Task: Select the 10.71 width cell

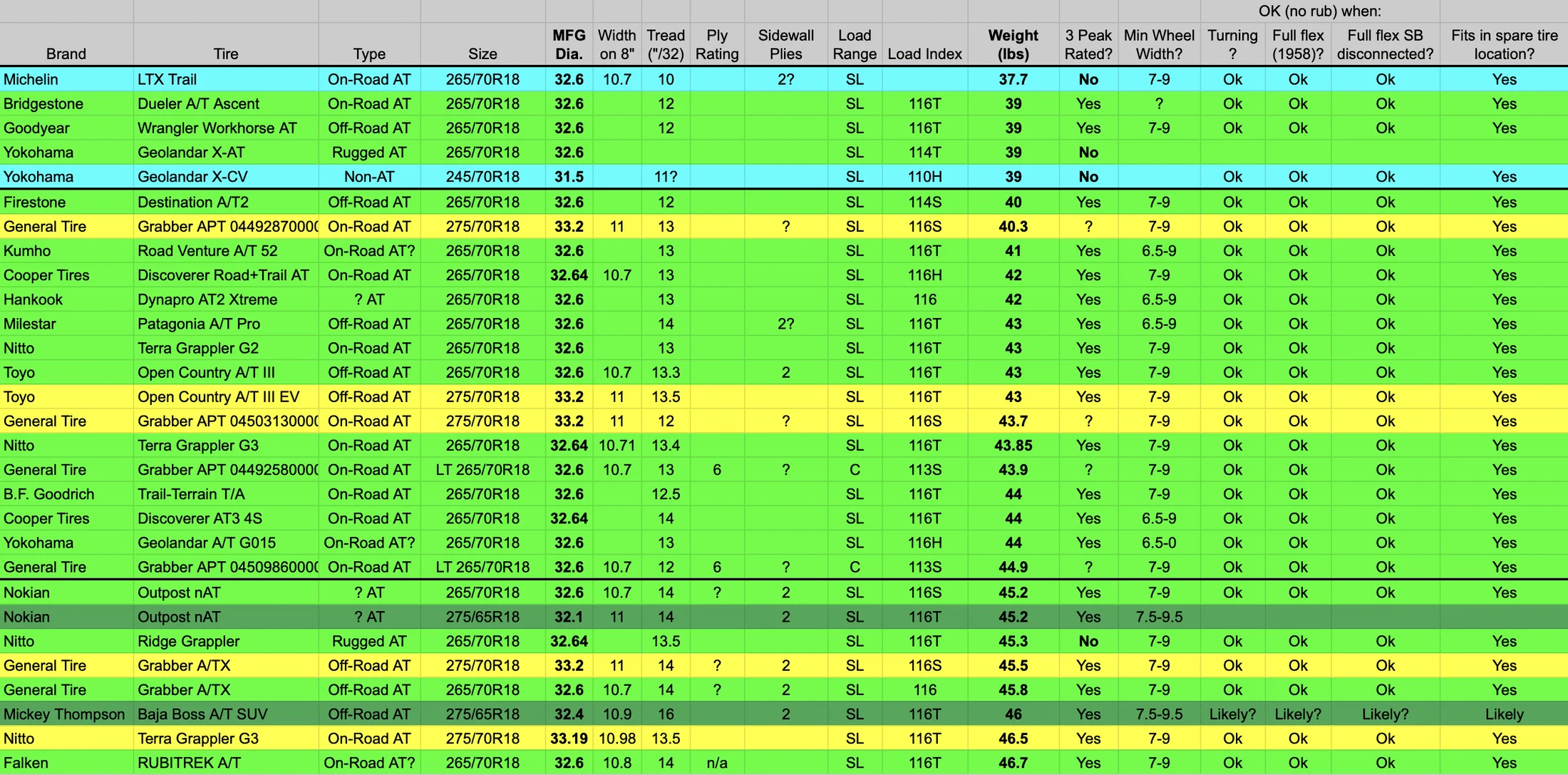Action: click(x=617, y=445)
